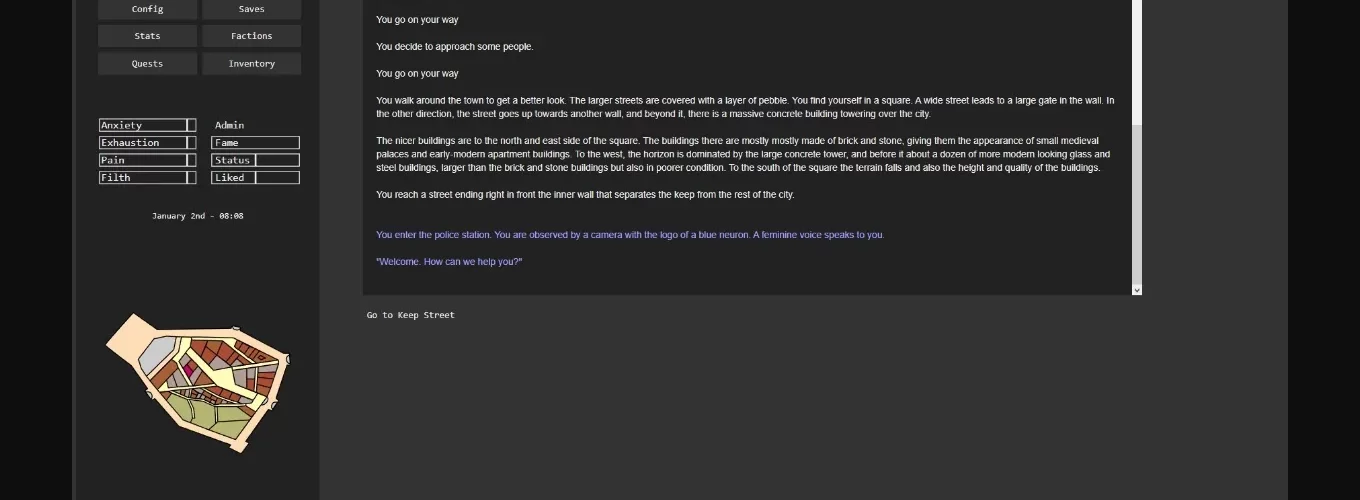Click the Fame meter bar

click(x=255, y=143)
